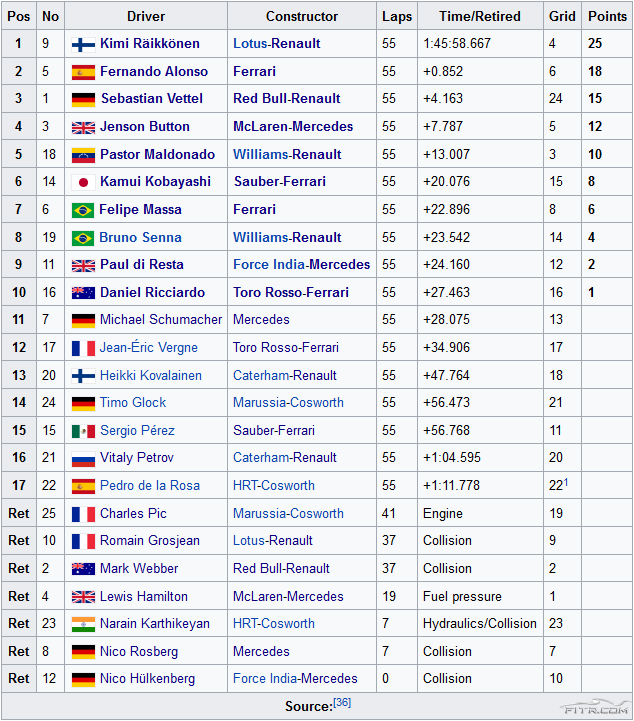
Task: Open the Jean-Éric Vergne driver link
Action: click(x=148, y=348)
